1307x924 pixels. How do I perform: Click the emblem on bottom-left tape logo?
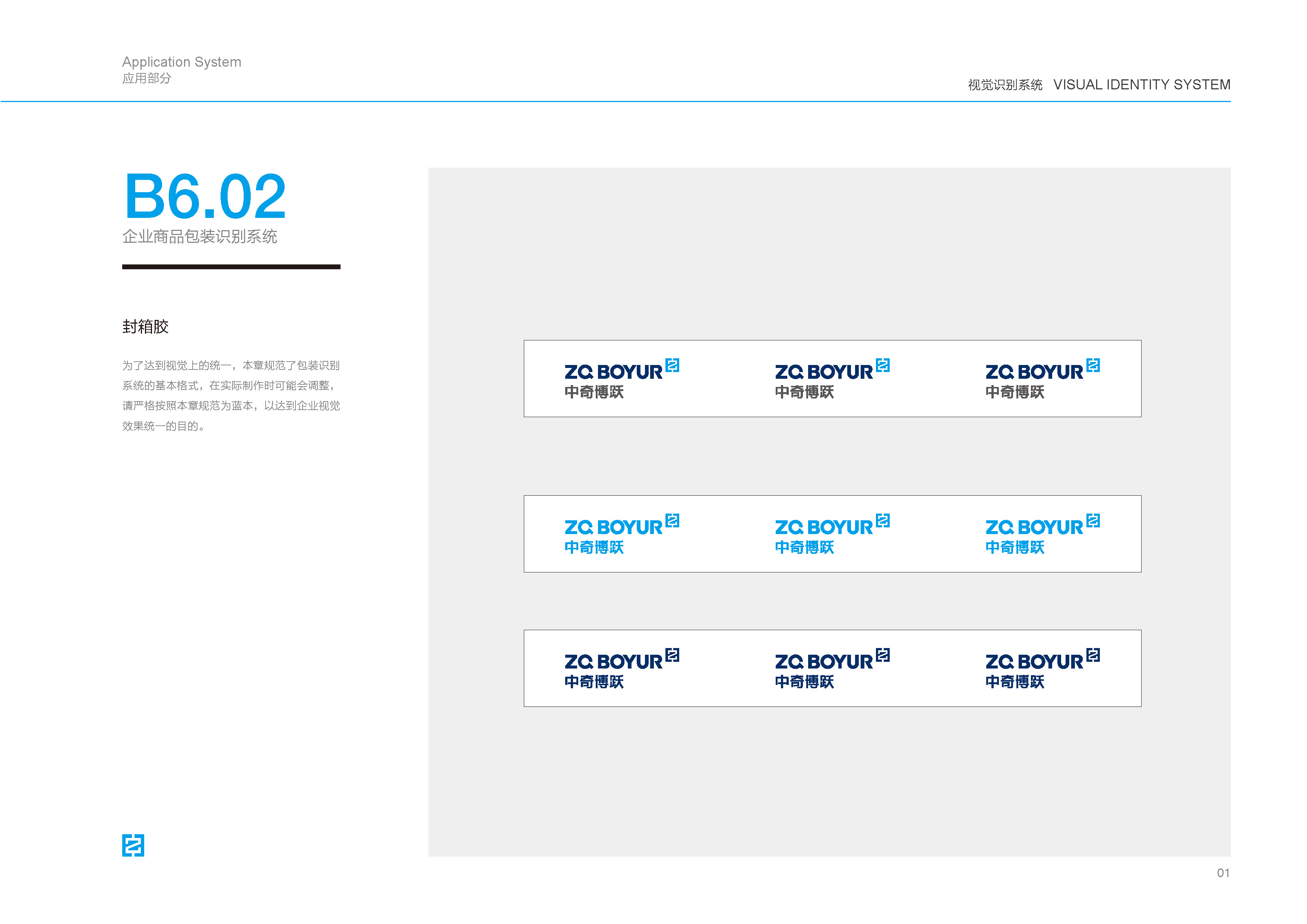coord(672,655)
